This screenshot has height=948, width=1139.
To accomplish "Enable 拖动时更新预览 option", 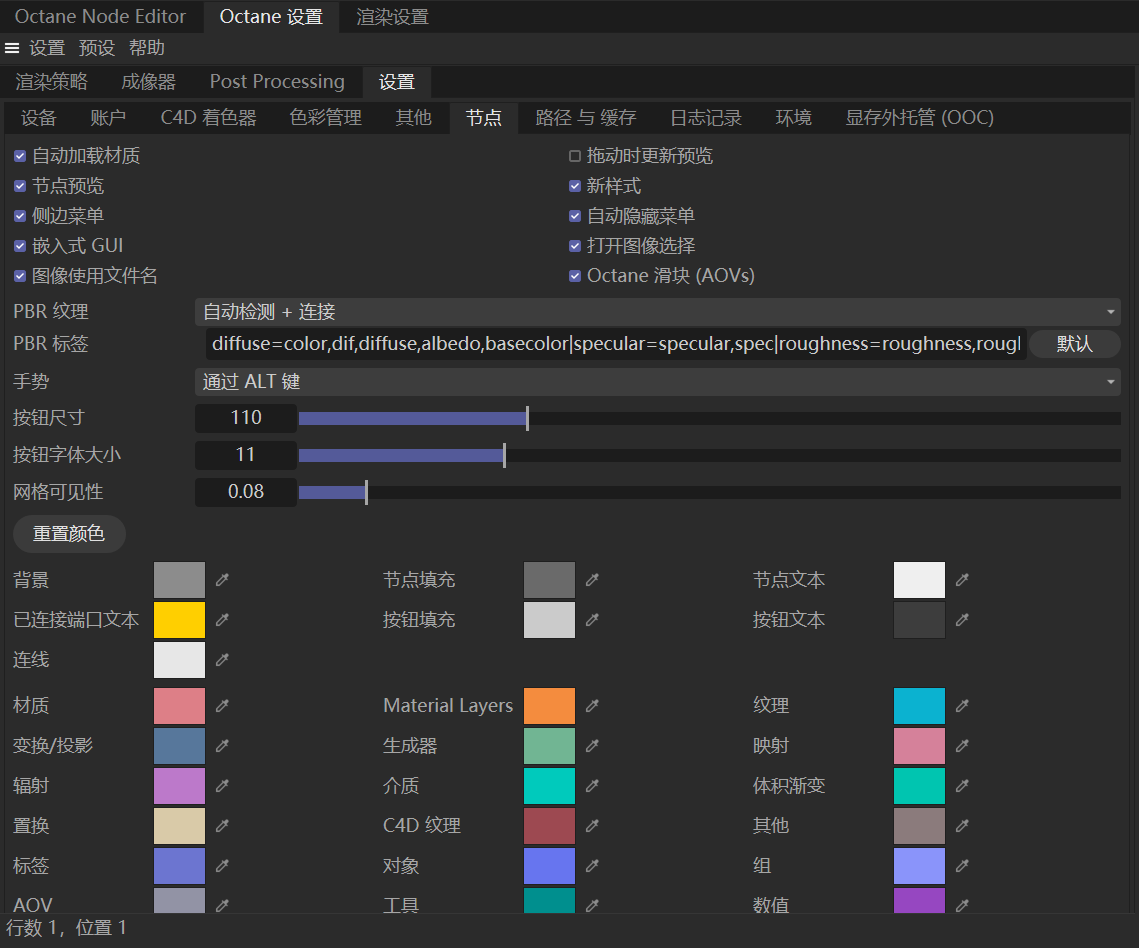I will pos(575,156).
